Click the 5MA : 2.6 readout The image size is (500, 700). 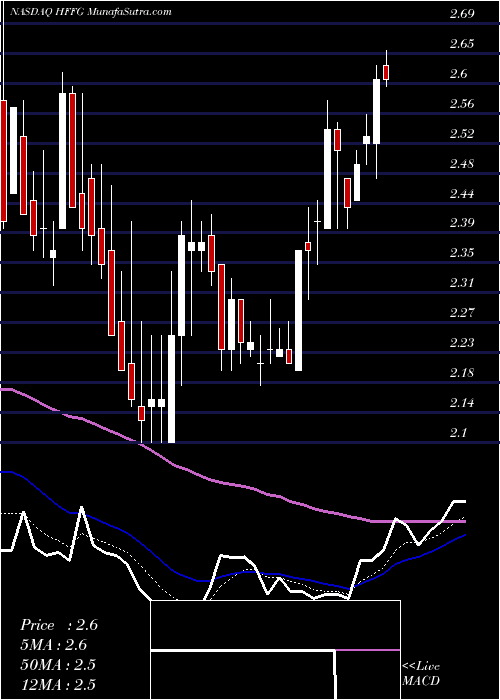click(x=54, y=645)
